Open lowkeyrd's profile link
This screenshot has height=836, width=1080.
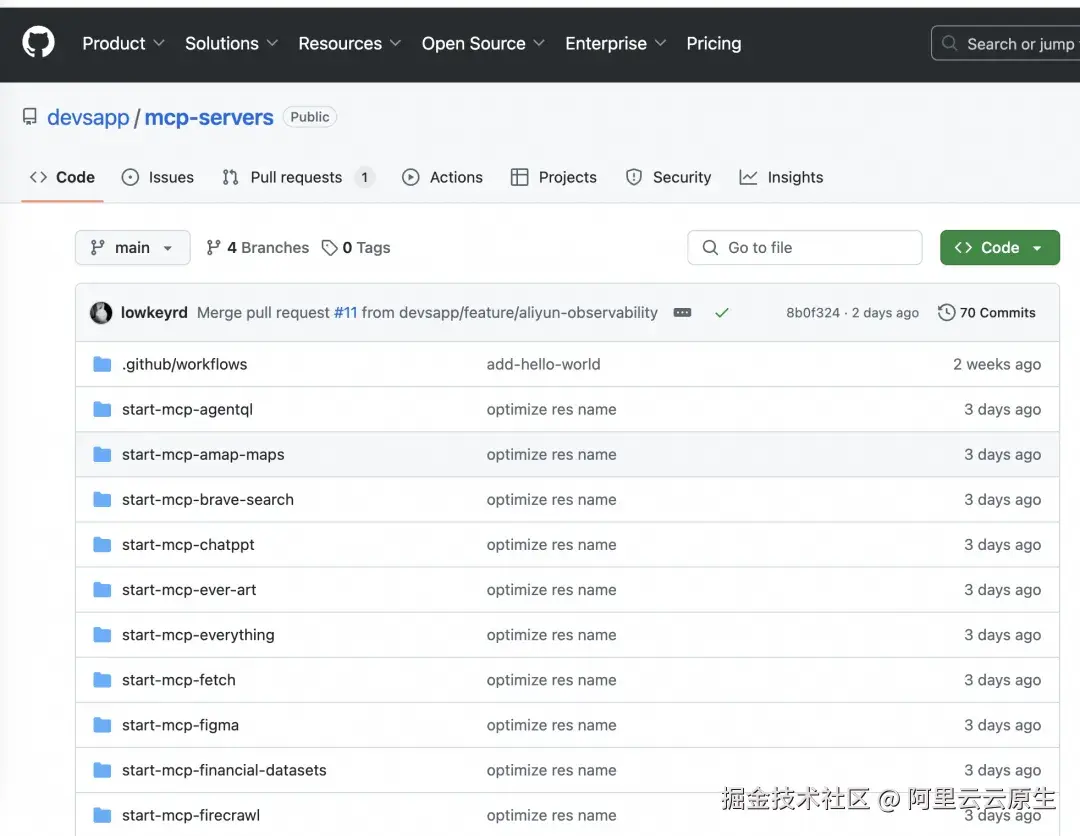point(154,313)
